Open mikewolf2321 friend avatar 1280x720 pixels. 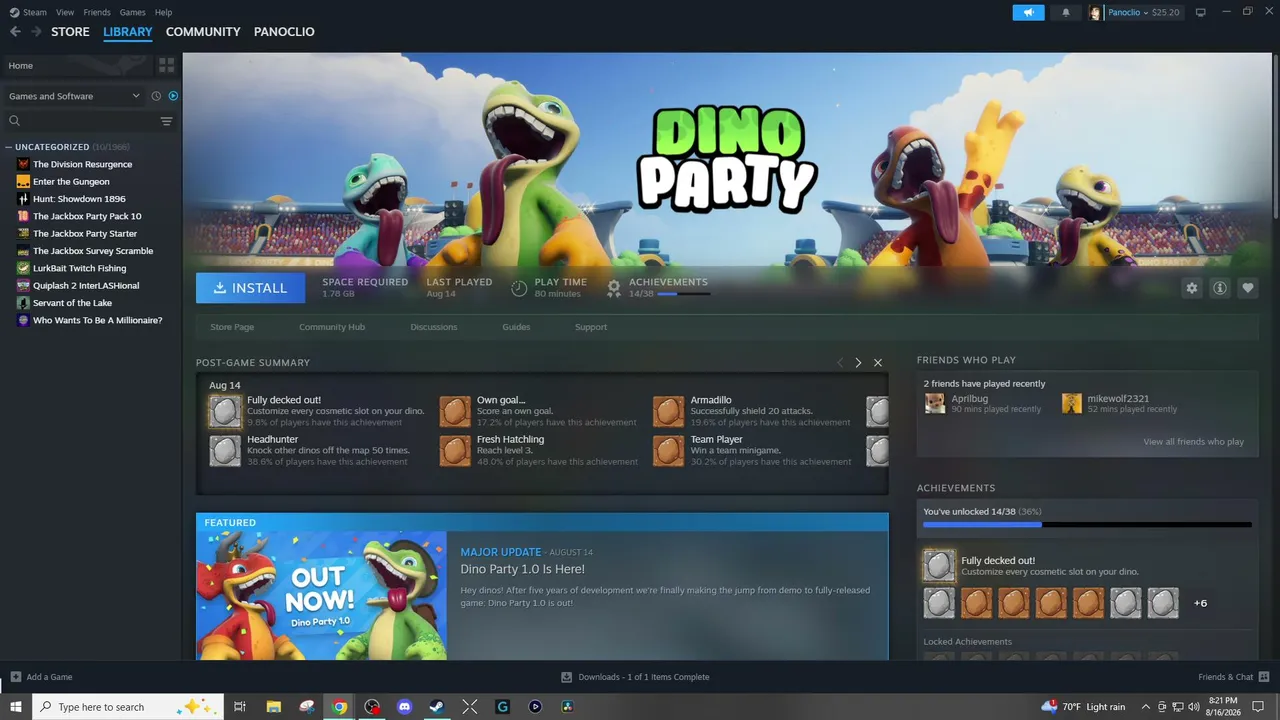pos(1072,403)
